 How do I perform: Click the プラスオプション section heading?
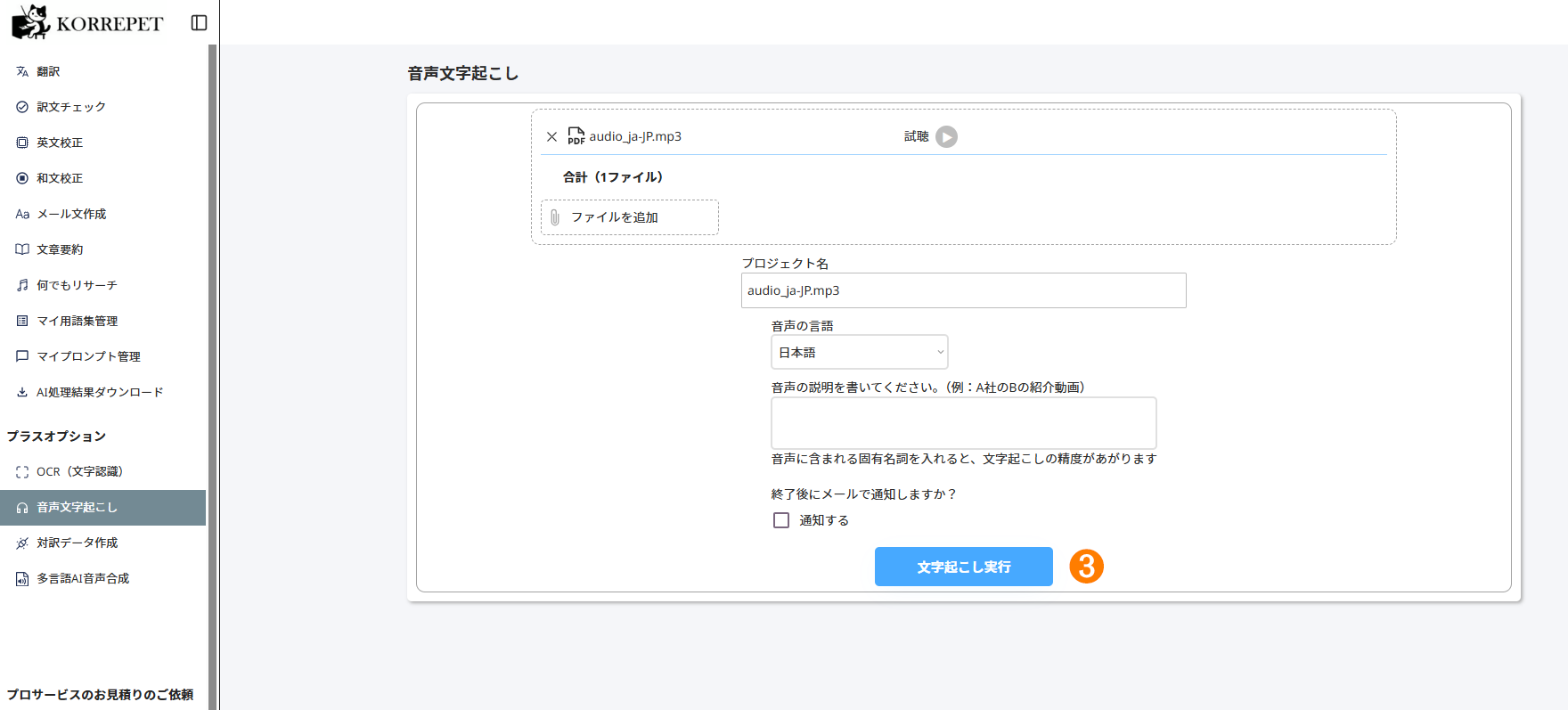(x=56, y=437)
